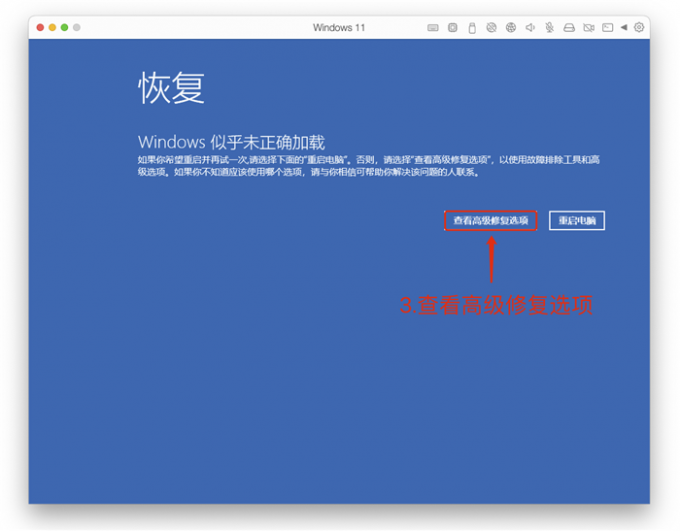
Task: Toggle the disabled camera icon
Action: point(588,28)
